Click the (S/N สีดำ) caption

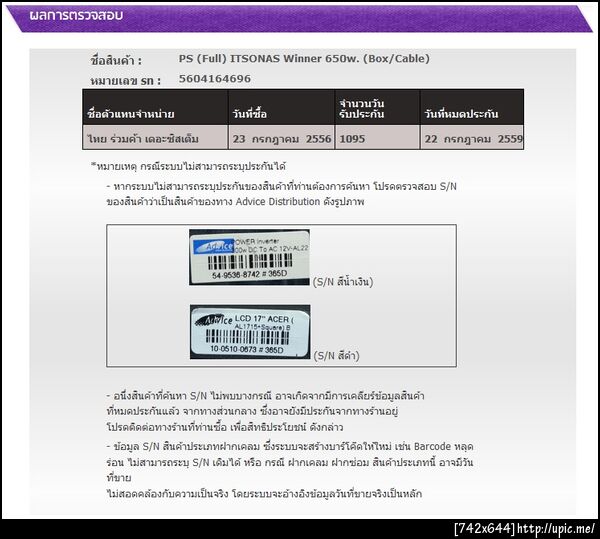(x=336, y=356)
